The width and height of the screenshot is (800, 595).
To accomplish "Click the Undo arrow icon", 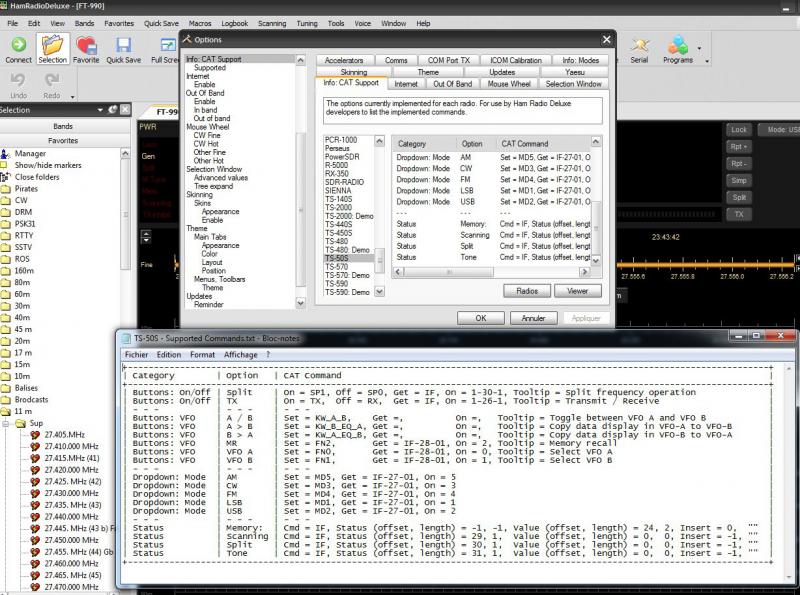I will (x=18, y=80).
